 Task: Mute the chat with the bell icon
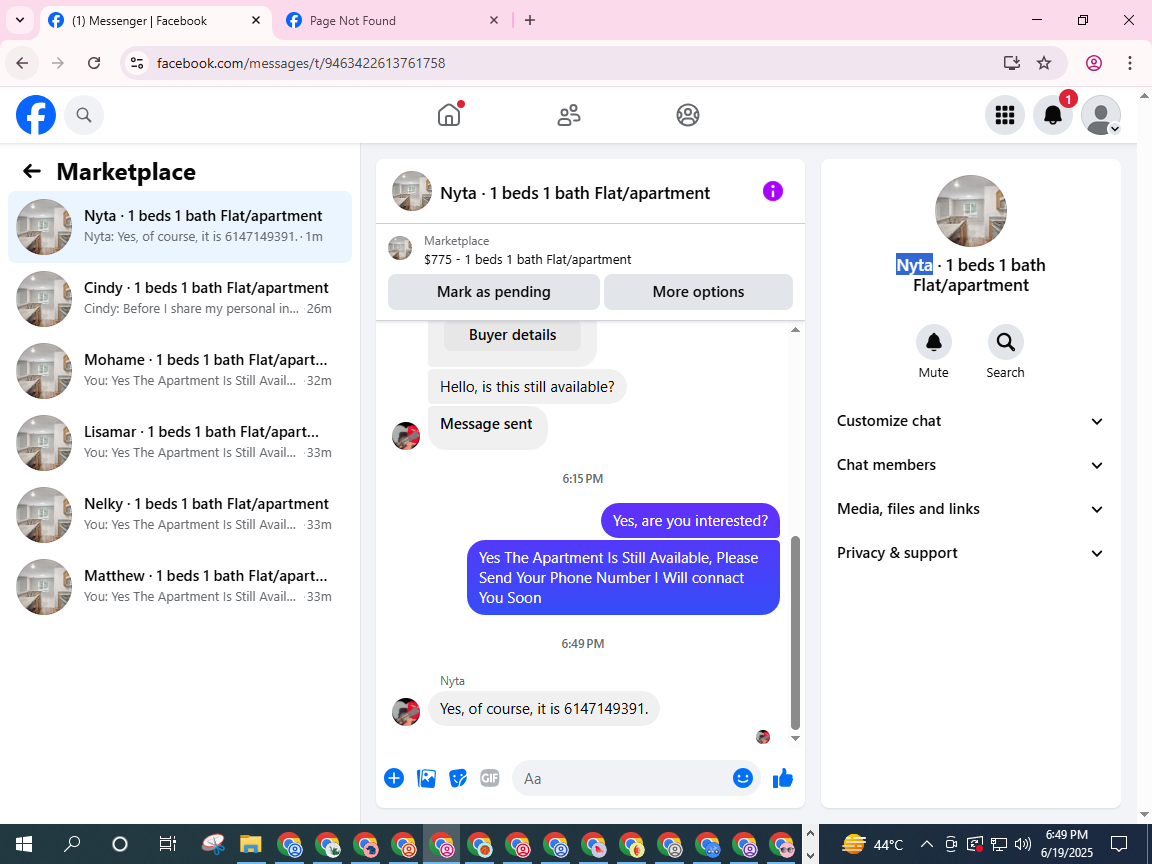coord(933,342)
